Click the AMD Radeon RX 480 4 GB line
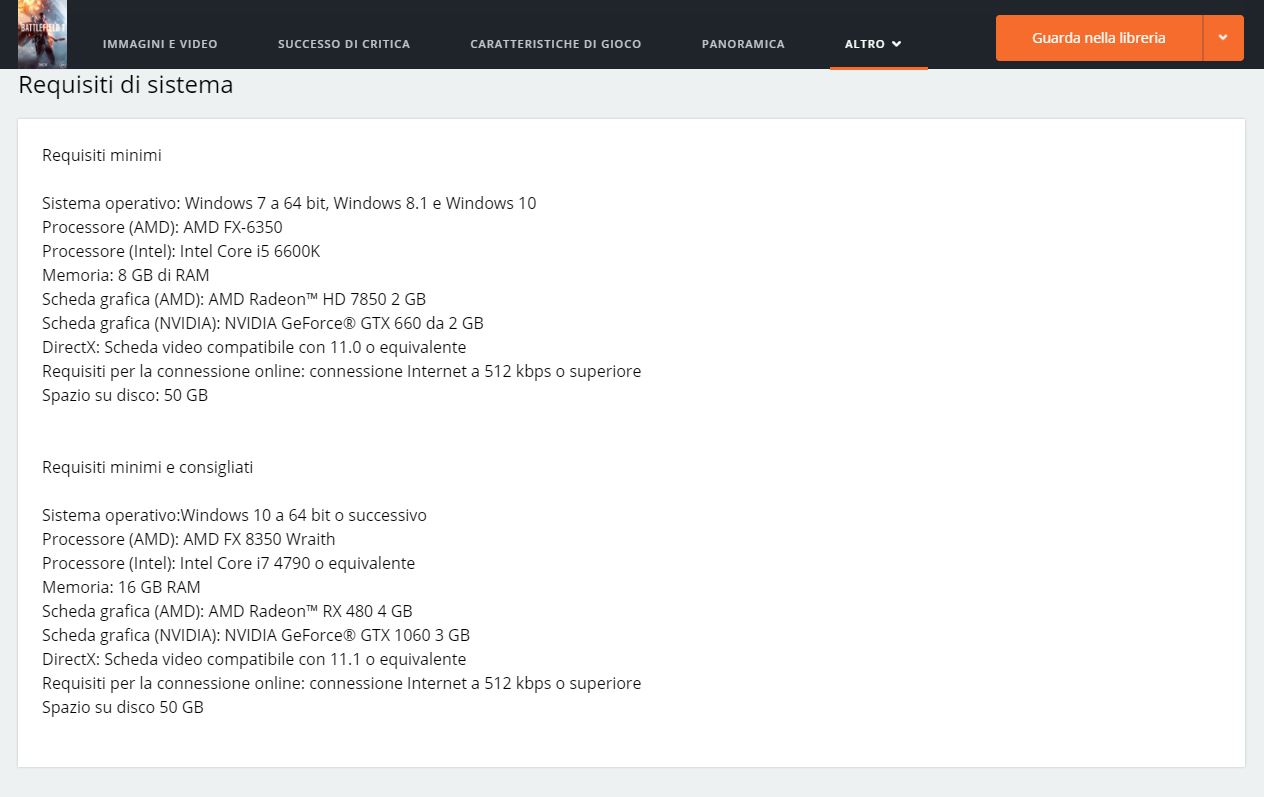1264x797 pixels. point(227,611)
